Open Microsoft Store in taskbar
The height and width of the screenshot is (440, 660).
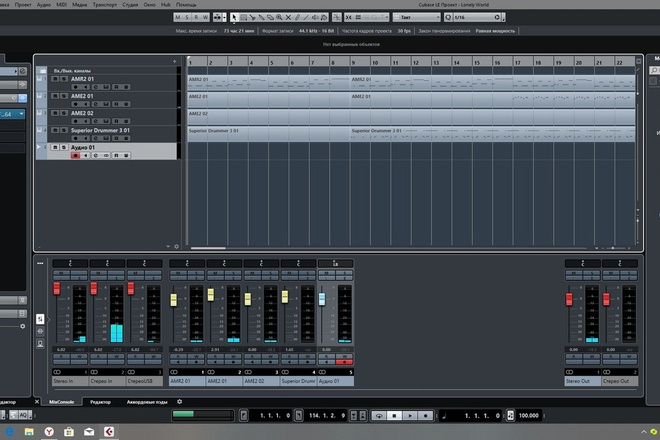tap(69, 432)
